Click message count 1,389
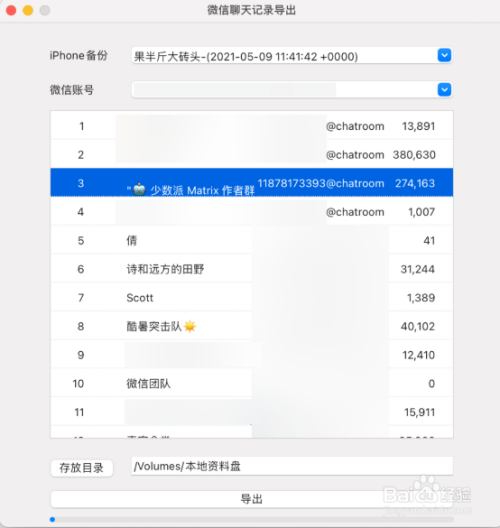This screenshot has height=528, width=500. (421, 298)
